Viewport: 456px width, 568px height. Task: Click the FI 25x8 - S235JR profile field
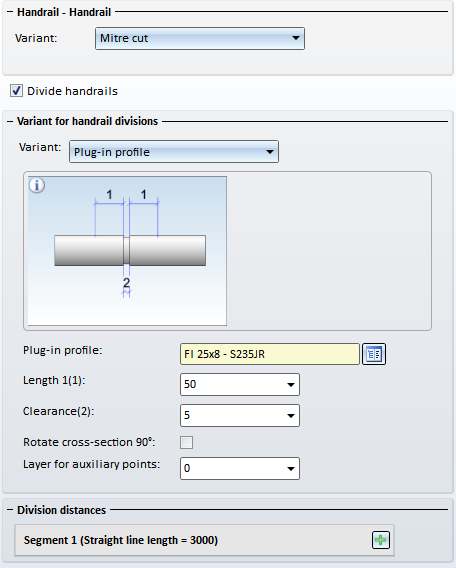pos(269,354)
